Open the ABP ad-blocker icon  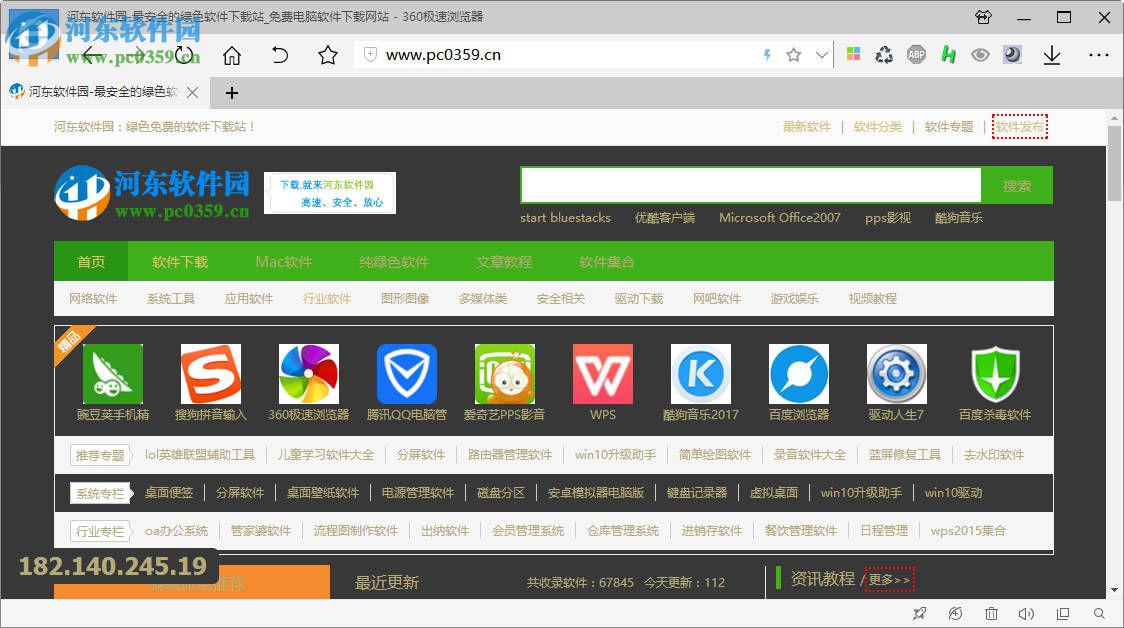click(916, 55)
